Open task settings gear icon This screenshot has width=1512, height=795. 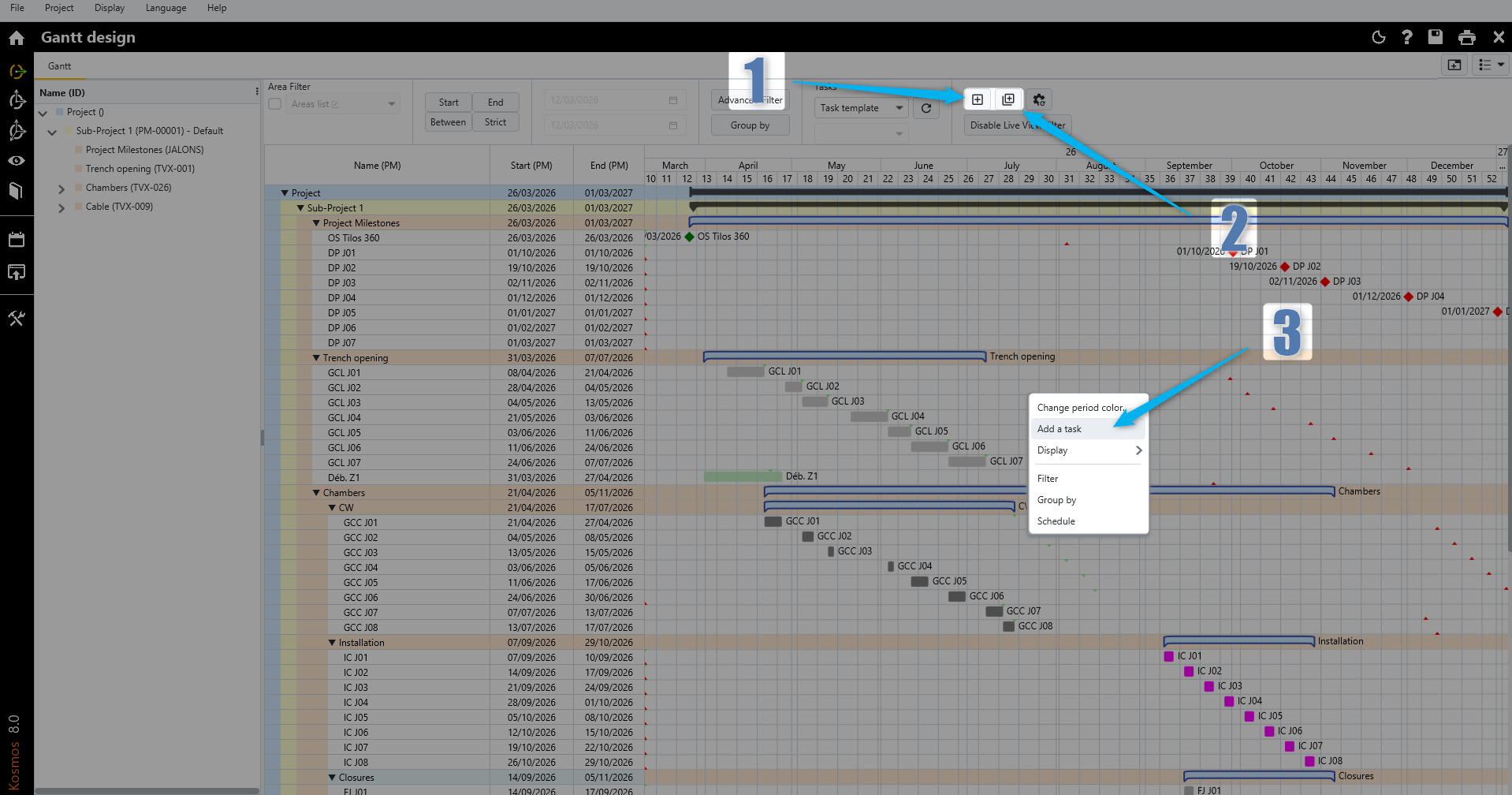1039,100
